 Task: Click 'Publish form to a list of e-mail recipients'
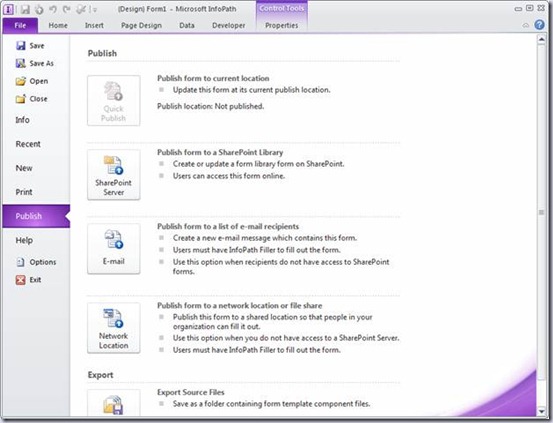click(228, 226)
